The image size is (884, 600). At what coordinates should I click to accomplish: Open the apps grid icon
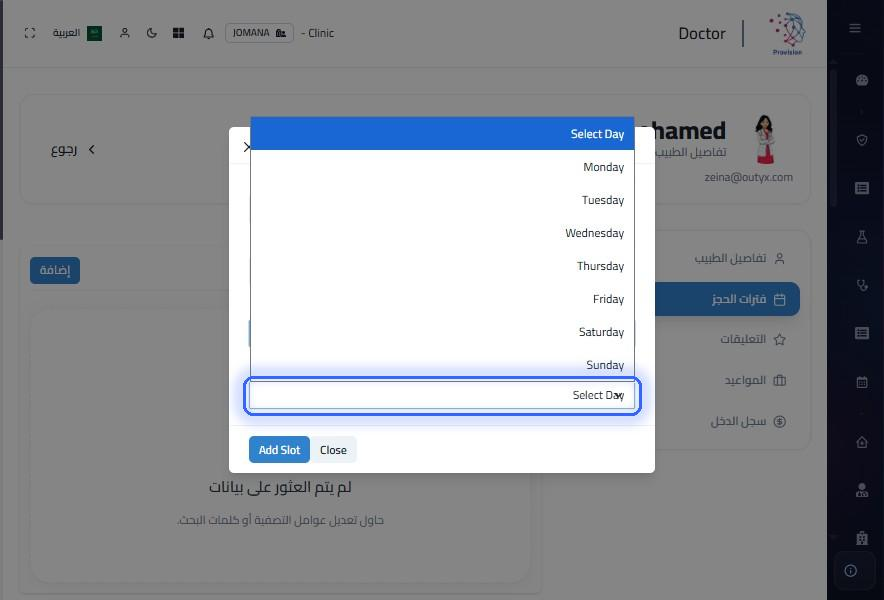point(179,33)
